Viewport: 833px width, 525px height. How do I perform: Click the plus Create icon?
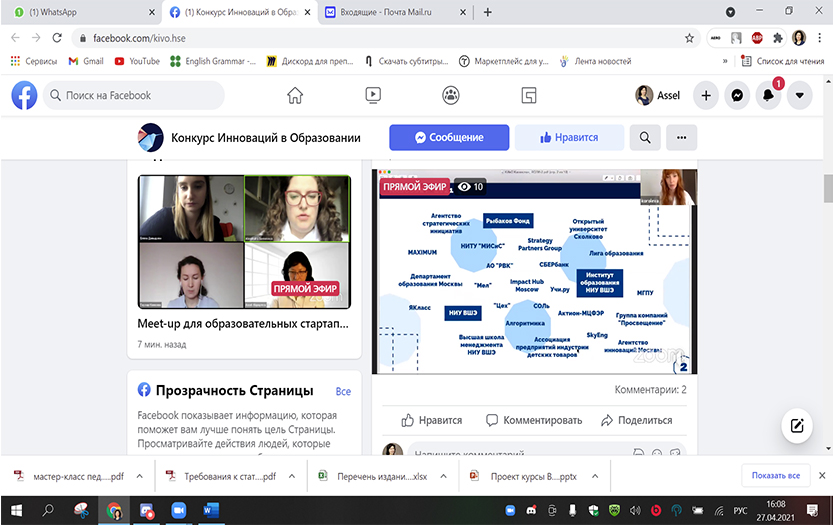click(706, 96)
